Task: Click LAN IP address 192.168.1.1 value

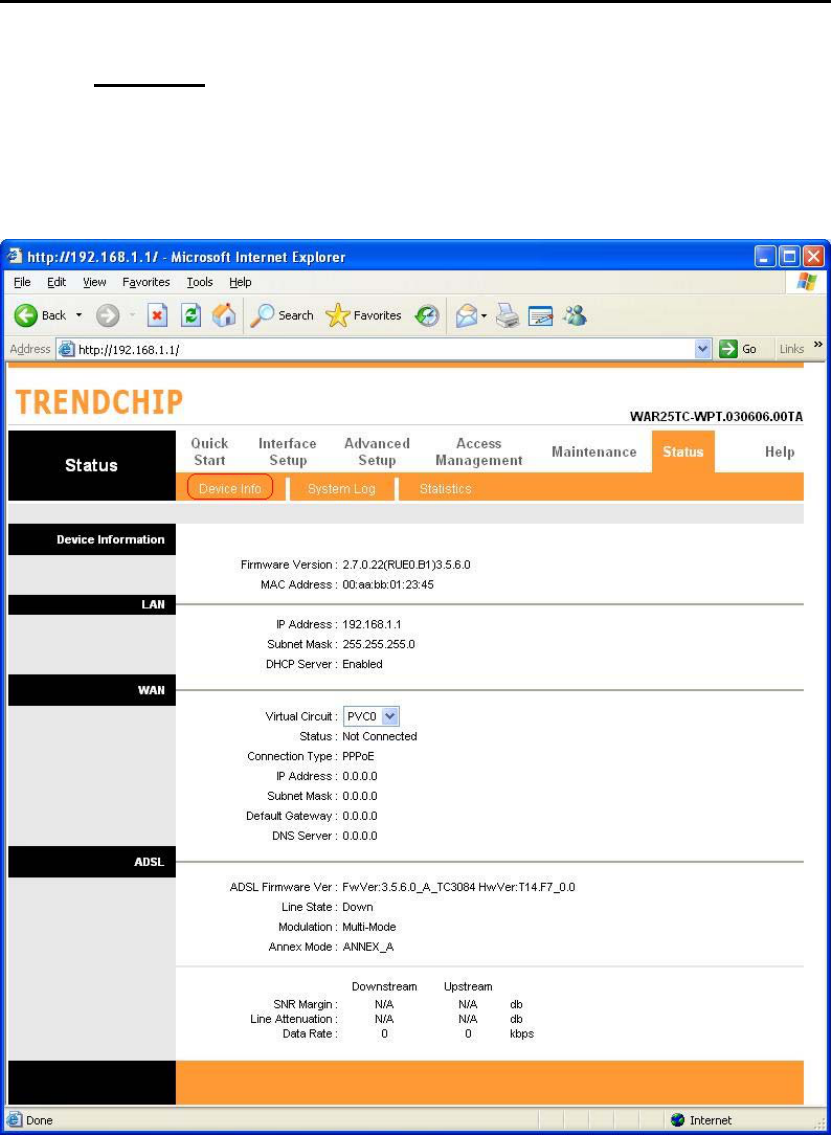Action: [x=371, y=624]
